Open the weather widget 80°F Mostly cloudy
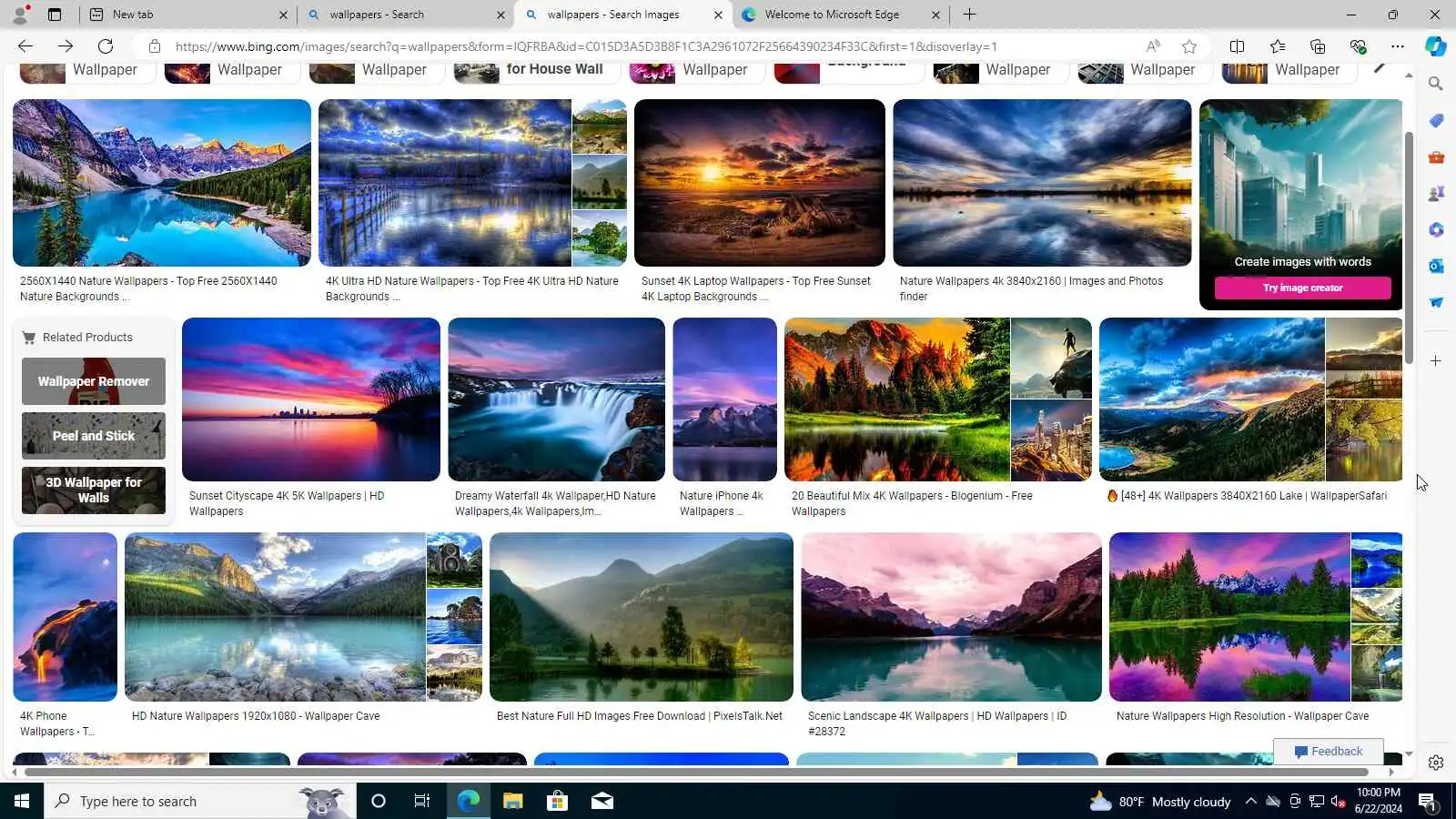Image resolution: width=1456 pixels, height=819 pixels. point(1160,801)
